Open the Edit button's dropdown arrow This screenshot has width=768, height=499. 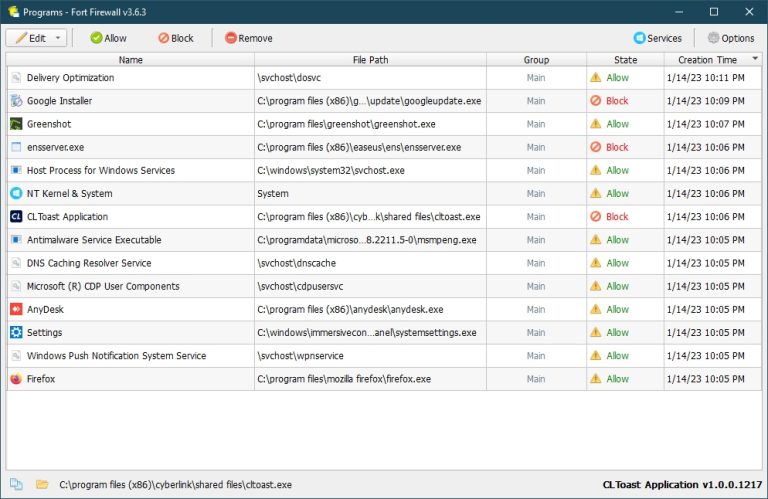(58, 38)
